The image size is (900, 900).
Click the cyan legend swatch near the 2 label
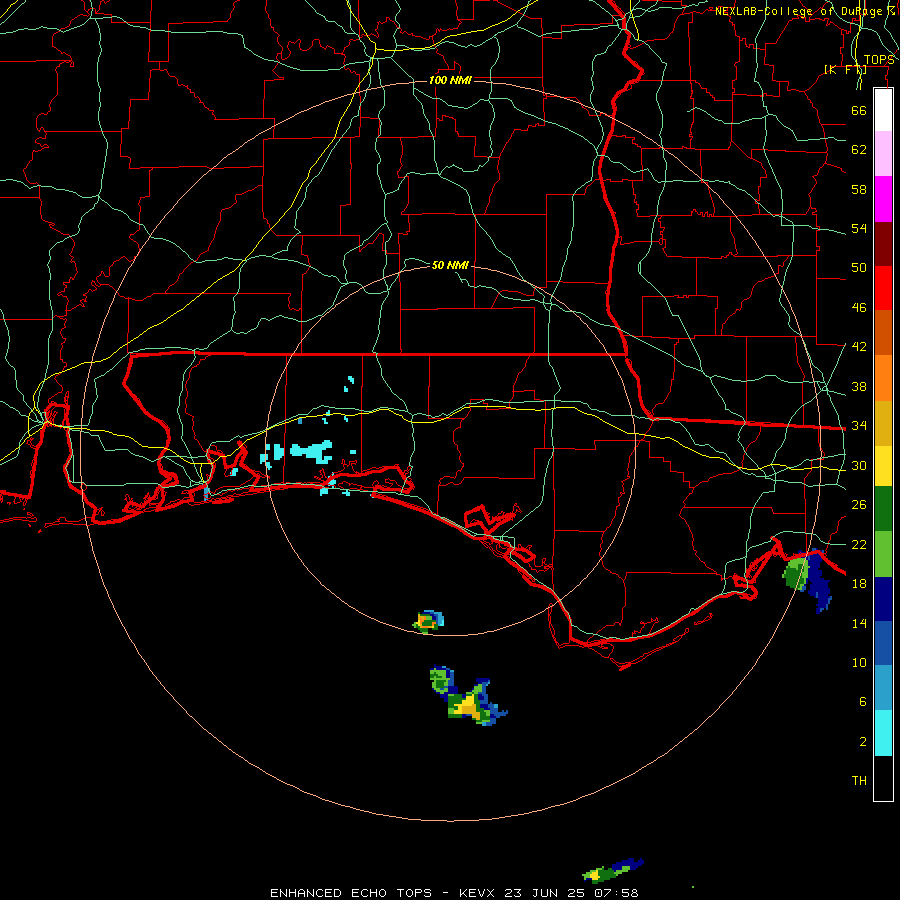883,732
